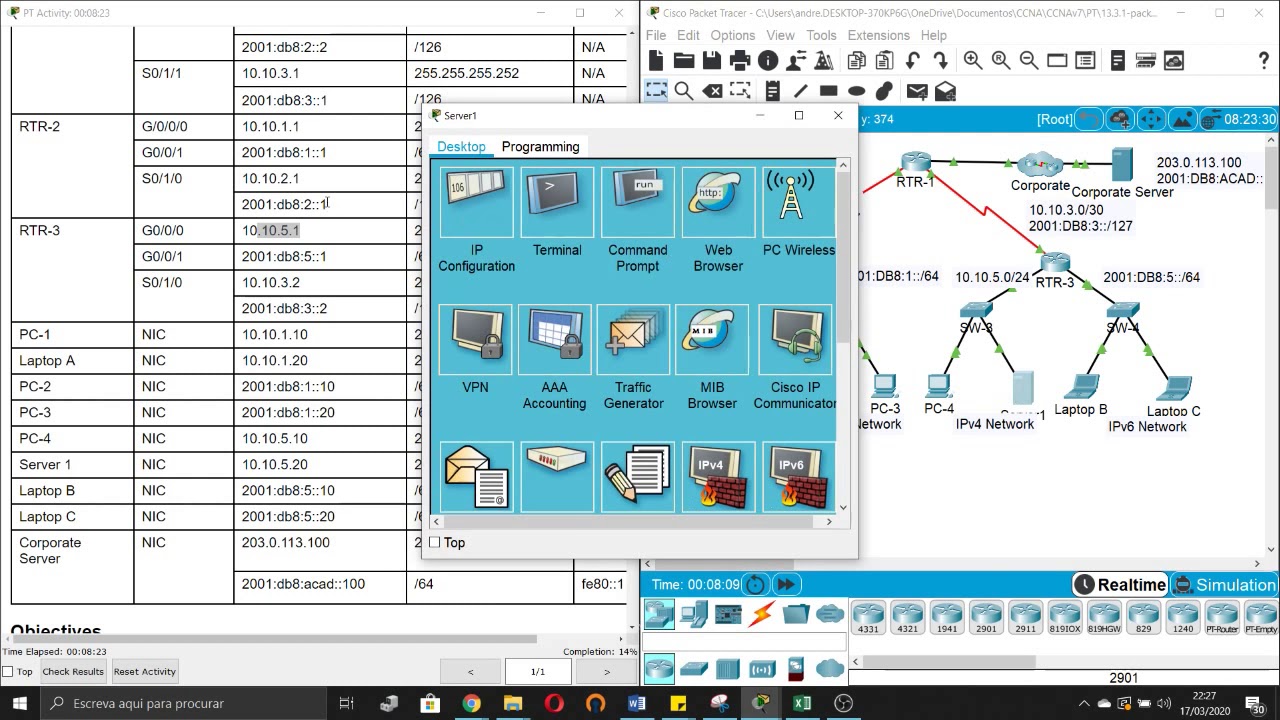Switch to Realtime mode
The height and width of the screenshot is (720, 1280).
[x=1120, y=585]
